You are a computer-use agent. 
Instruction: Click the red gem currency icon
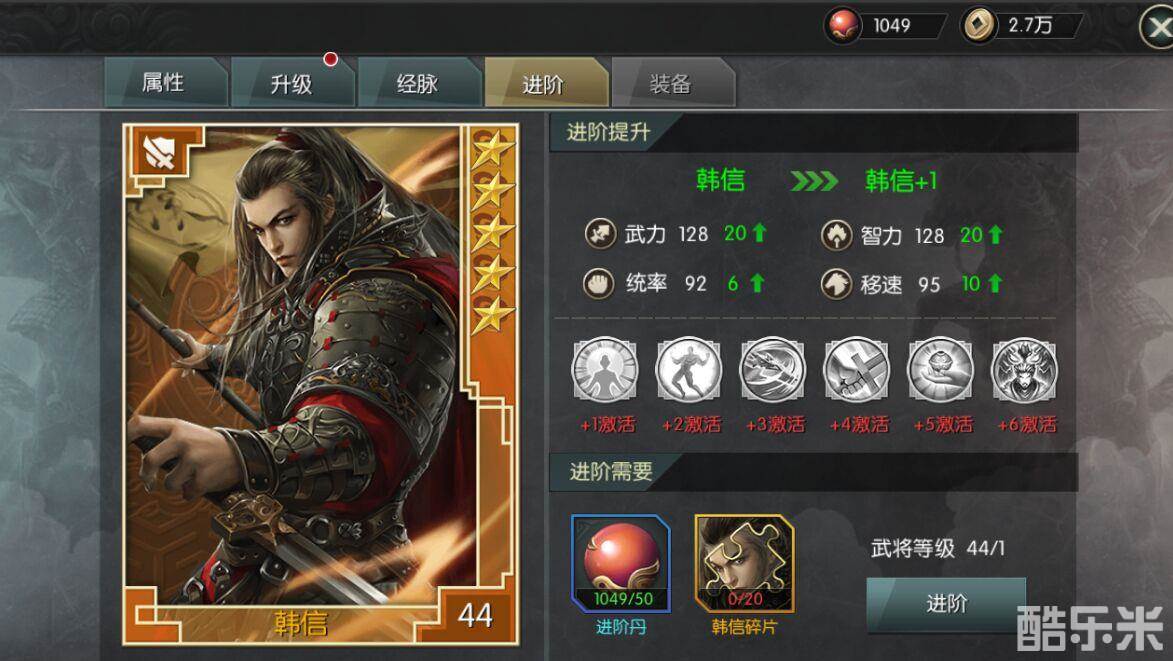pyautogui.click(x=843, y=25)
